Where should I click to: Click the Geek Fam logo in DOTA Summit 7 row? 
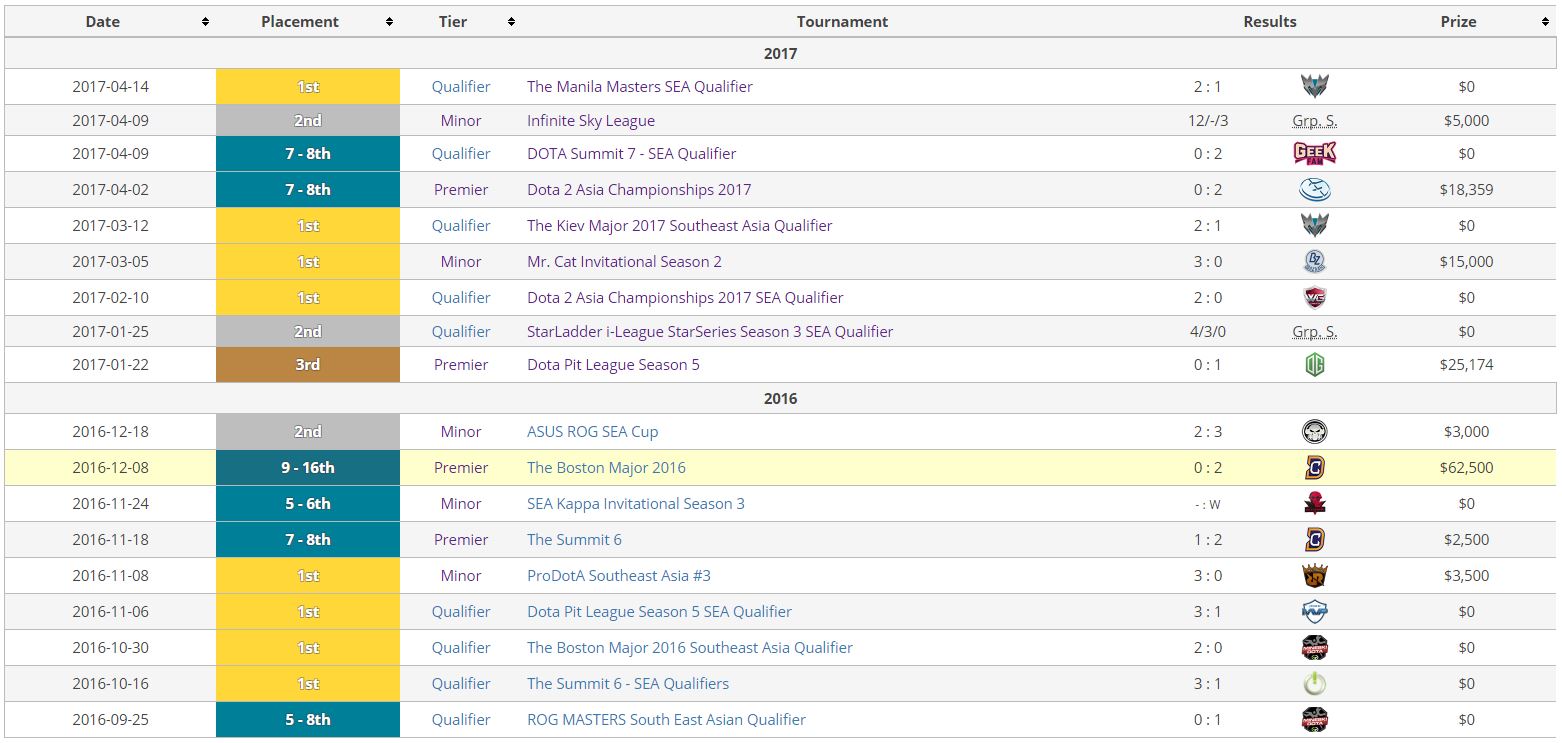tap(1314, 153)
